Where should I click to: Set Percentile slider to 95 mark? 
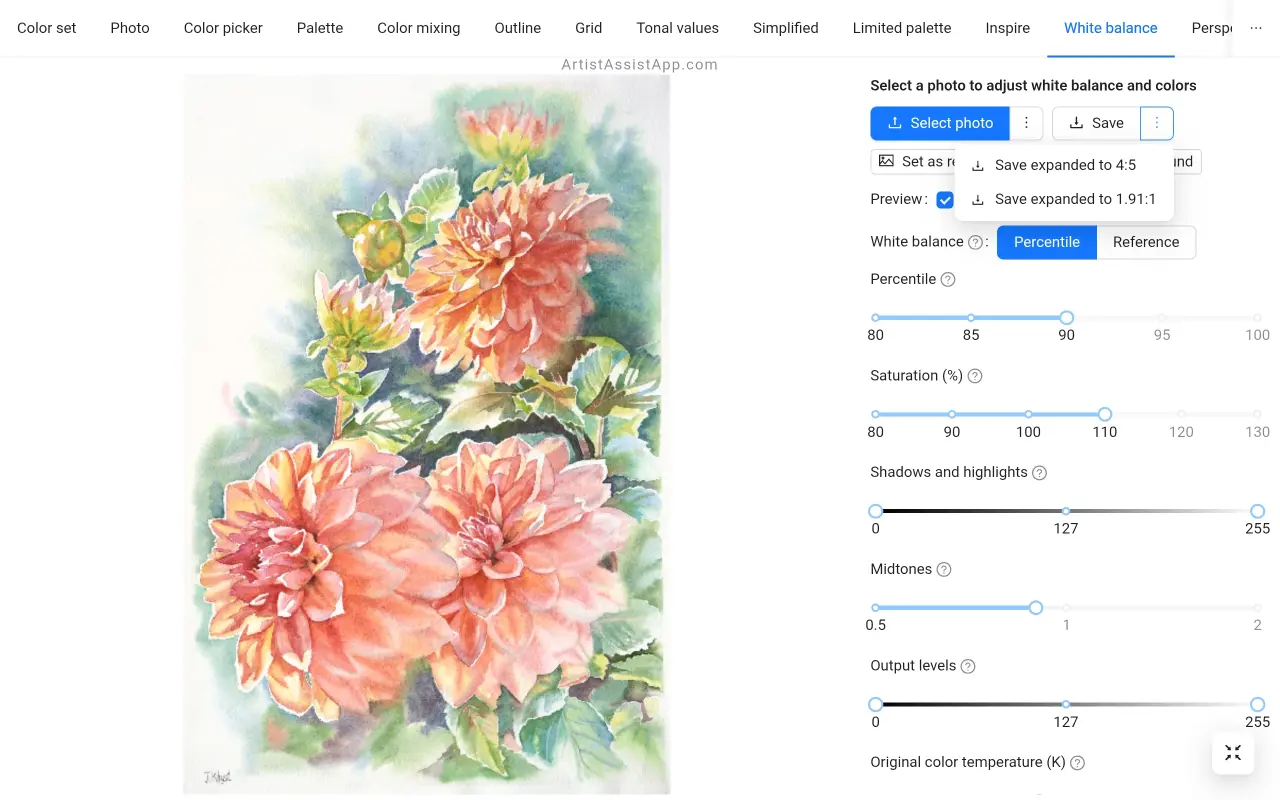(1162, 318)
